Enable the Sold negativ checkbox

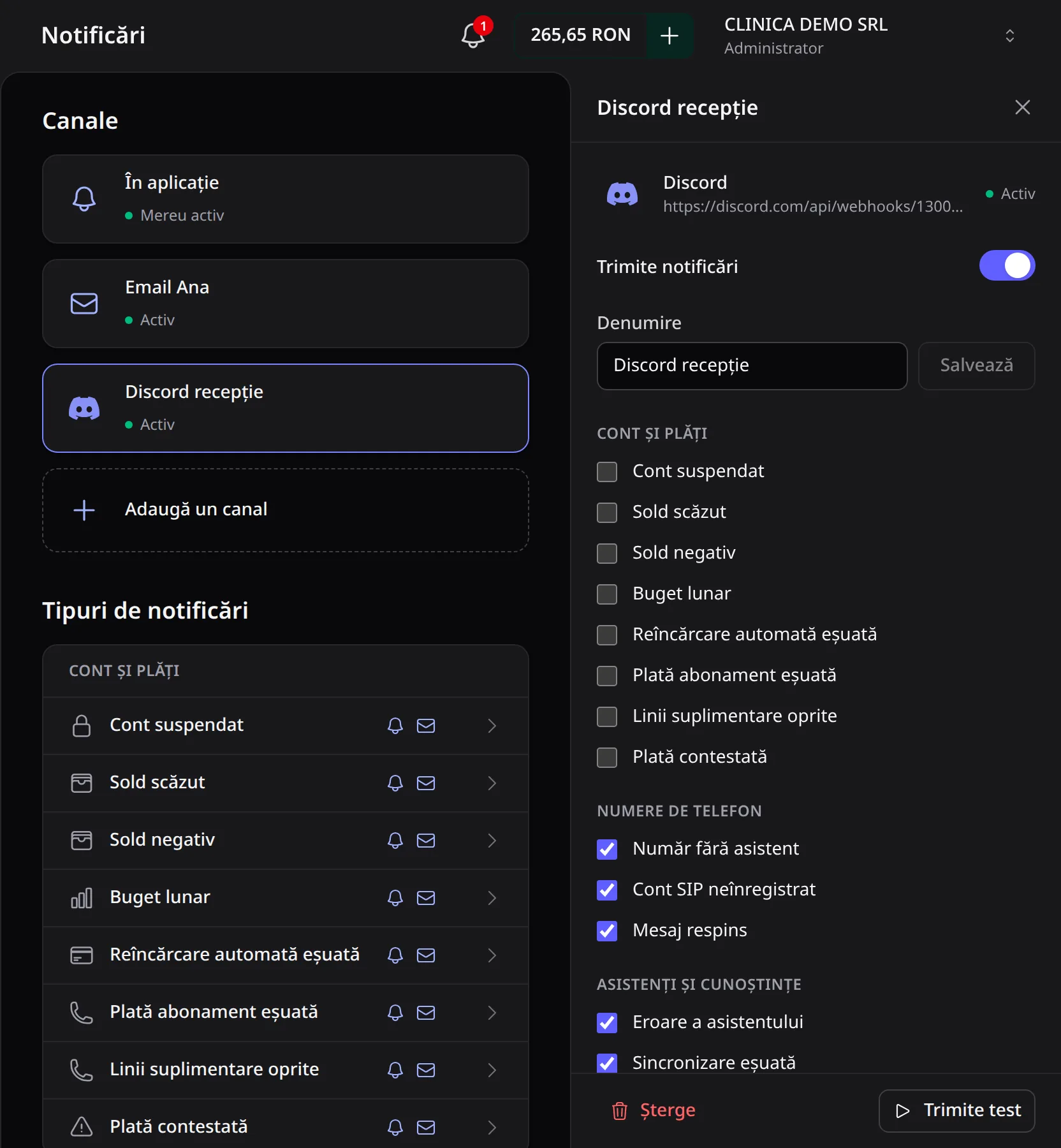[607, 554]
